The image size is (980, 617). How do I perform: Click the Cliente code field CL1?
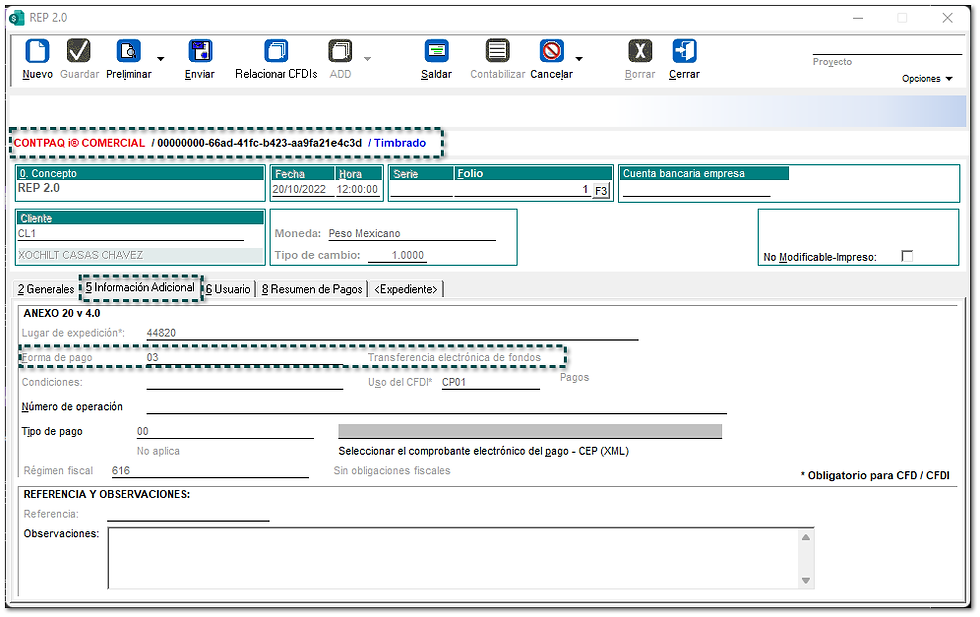[x=131, y=234]
